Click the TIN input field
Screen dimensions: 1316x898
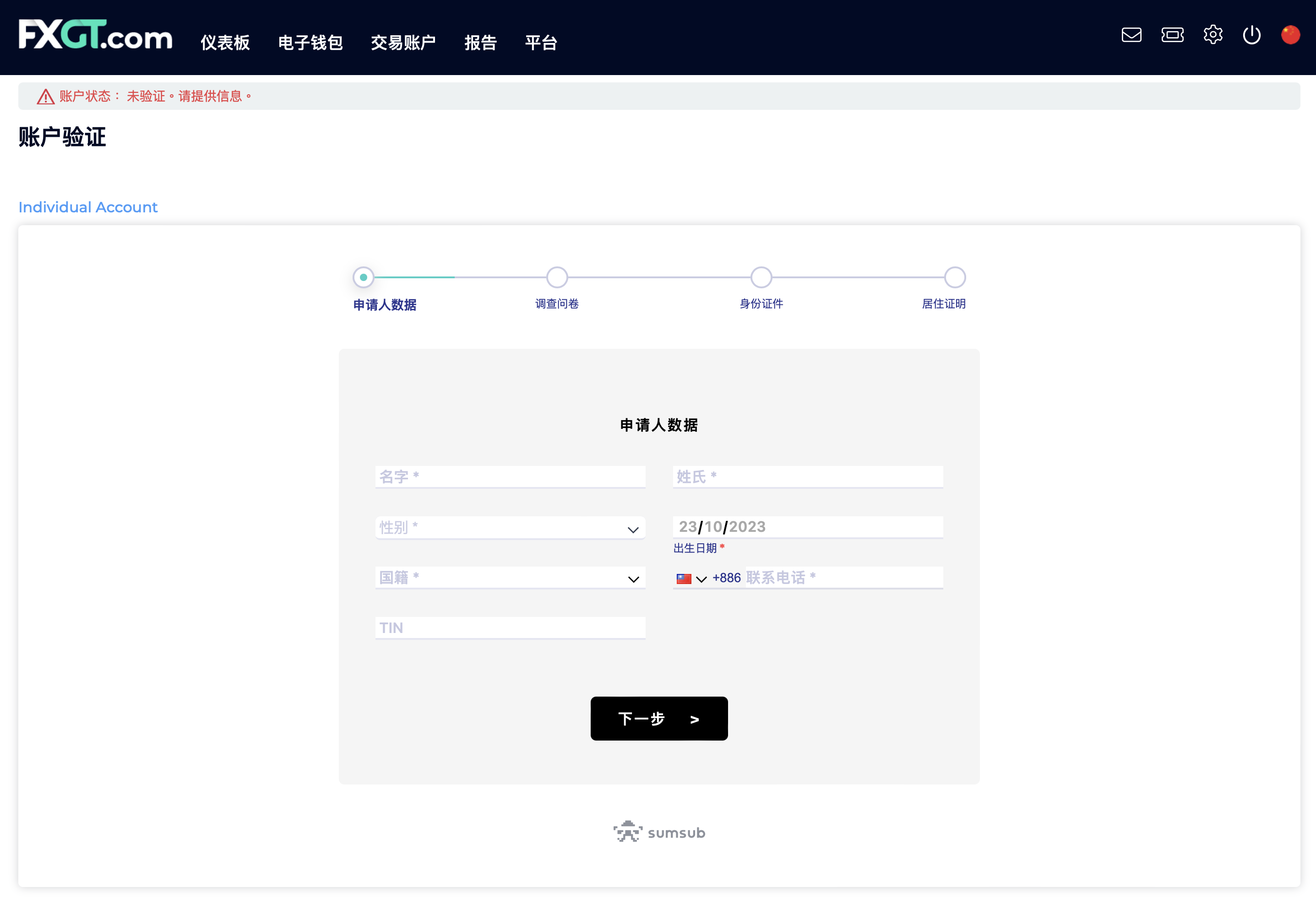510,628
